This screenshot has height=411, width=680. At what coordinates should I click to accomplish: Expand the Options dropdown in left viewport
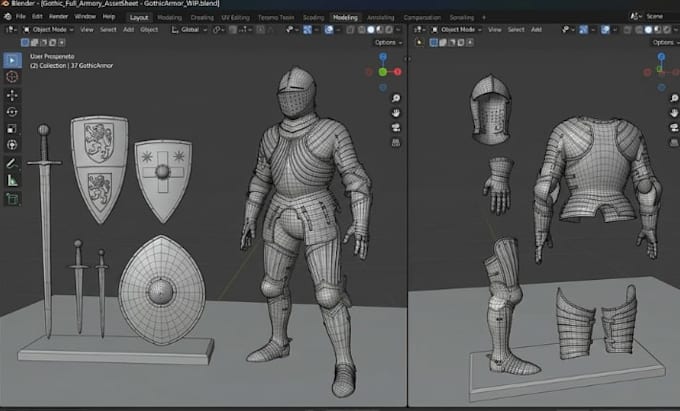[388, 42]
